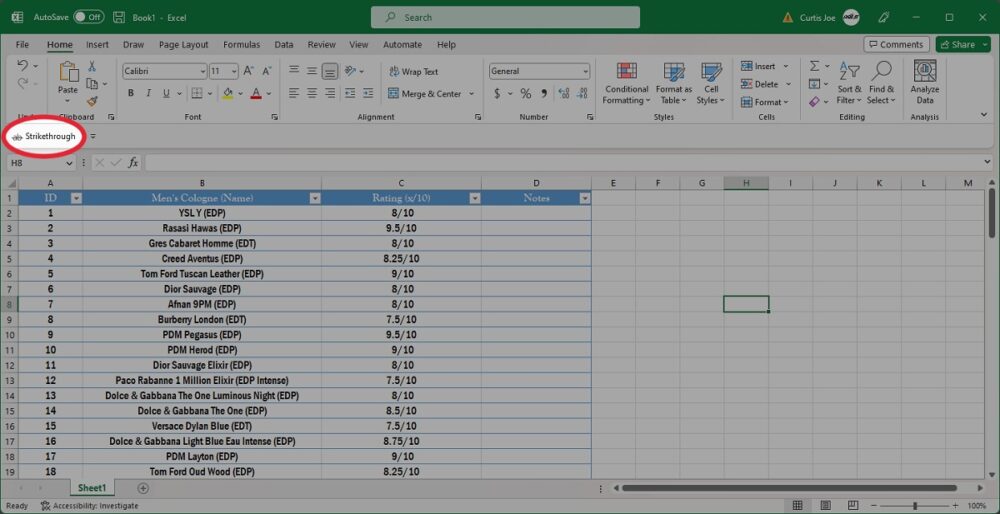Toggle the AutoSave switch

(88, 17)
